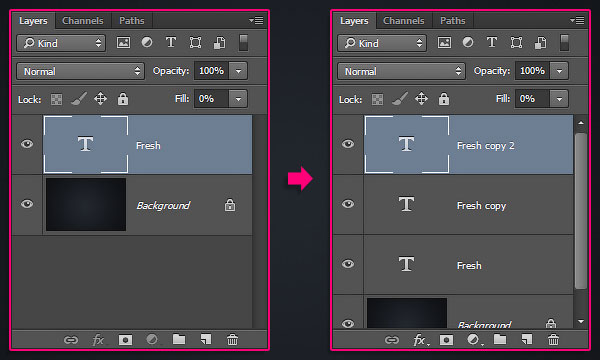Filter for type layers in left panel

[x=171, y=42]
